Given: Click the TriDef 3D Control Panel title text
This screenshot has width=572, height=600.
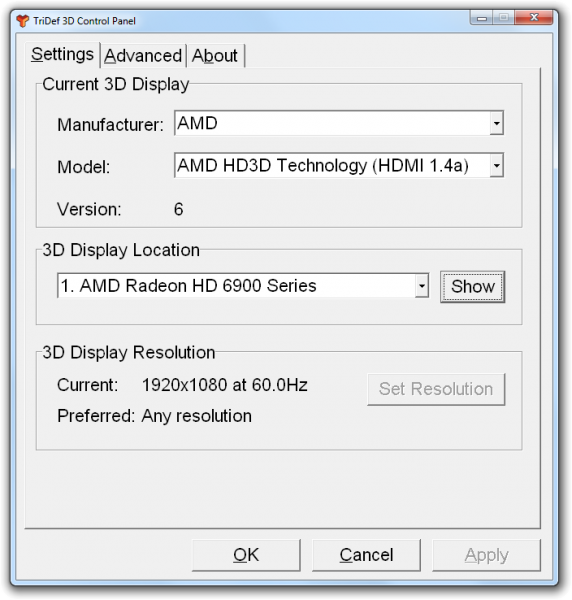Looking at the screenshot, I should [84, 21].
